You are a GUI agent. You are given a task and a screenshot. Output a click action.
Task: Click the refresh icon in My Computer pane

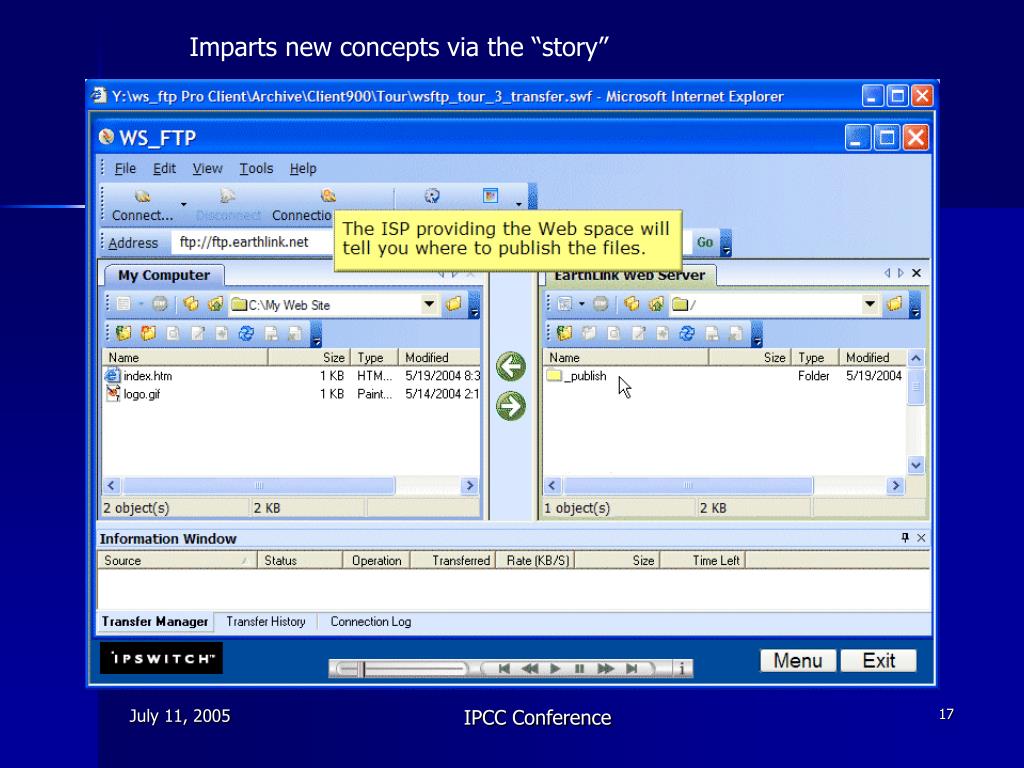[246, 333]
